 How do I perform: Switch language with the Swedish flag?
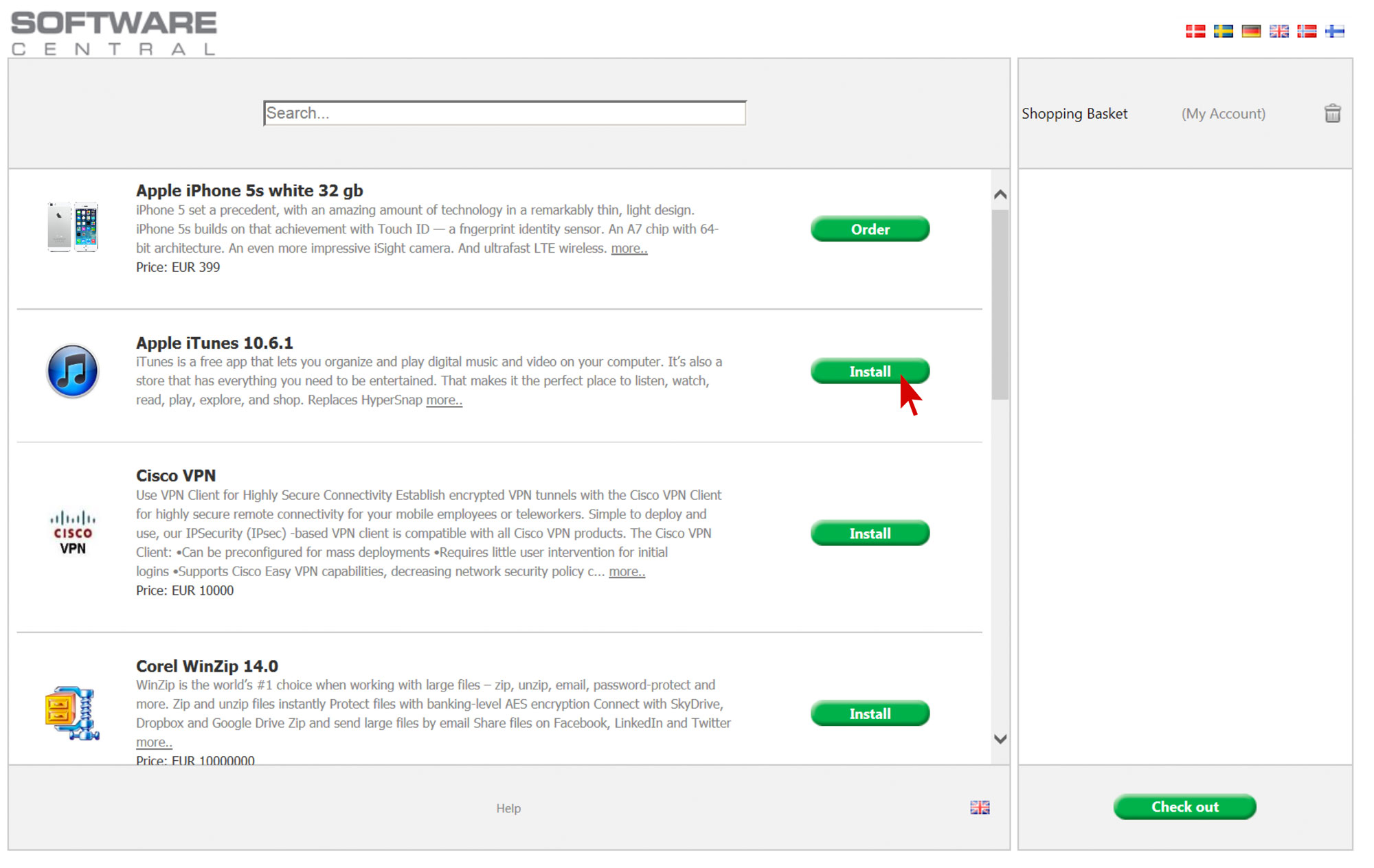[x=1223, y=31]
